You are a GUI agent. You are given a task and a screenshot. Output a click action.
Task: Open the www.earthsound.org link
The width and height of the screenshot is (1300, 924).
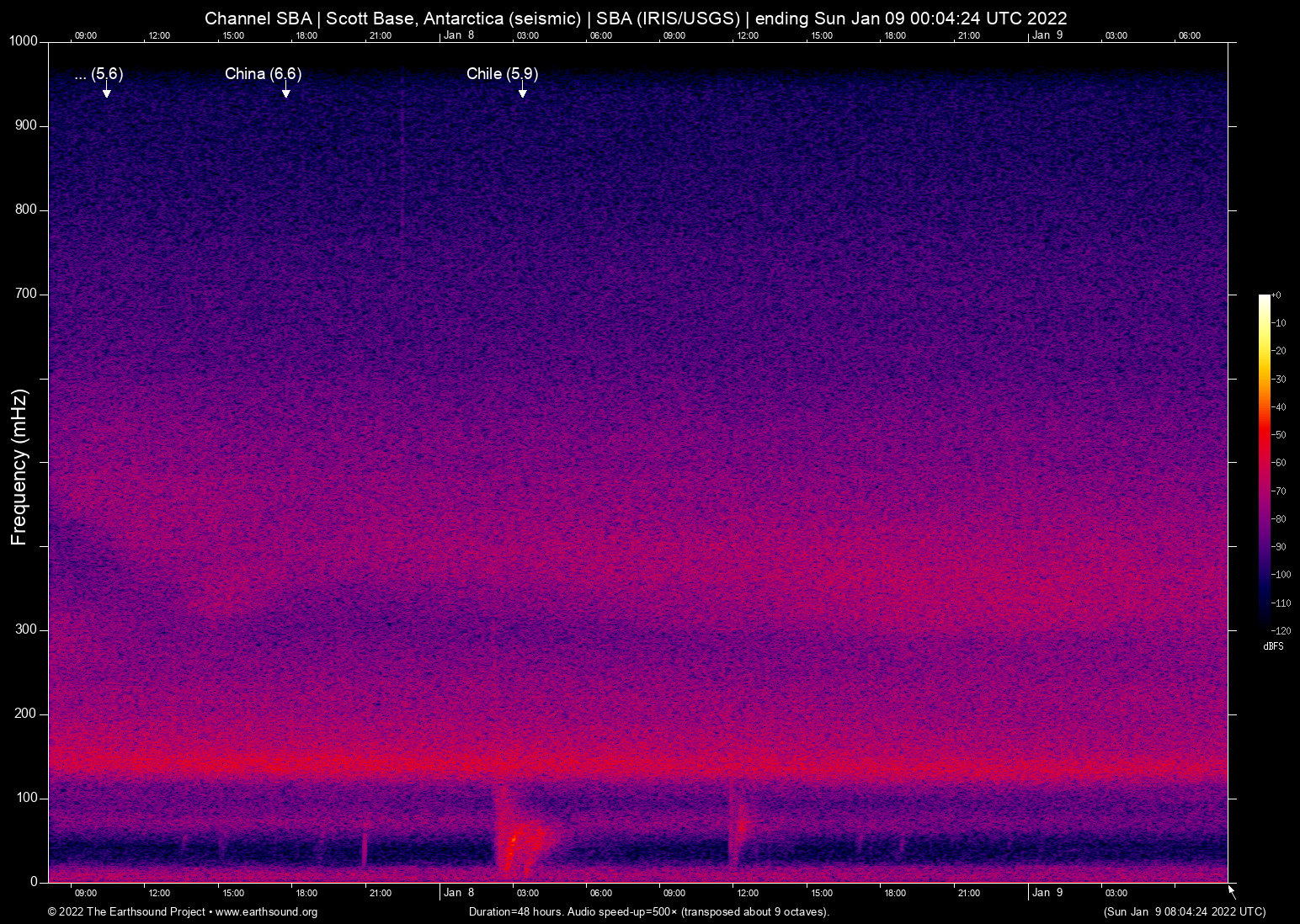(x=268, y=912)
